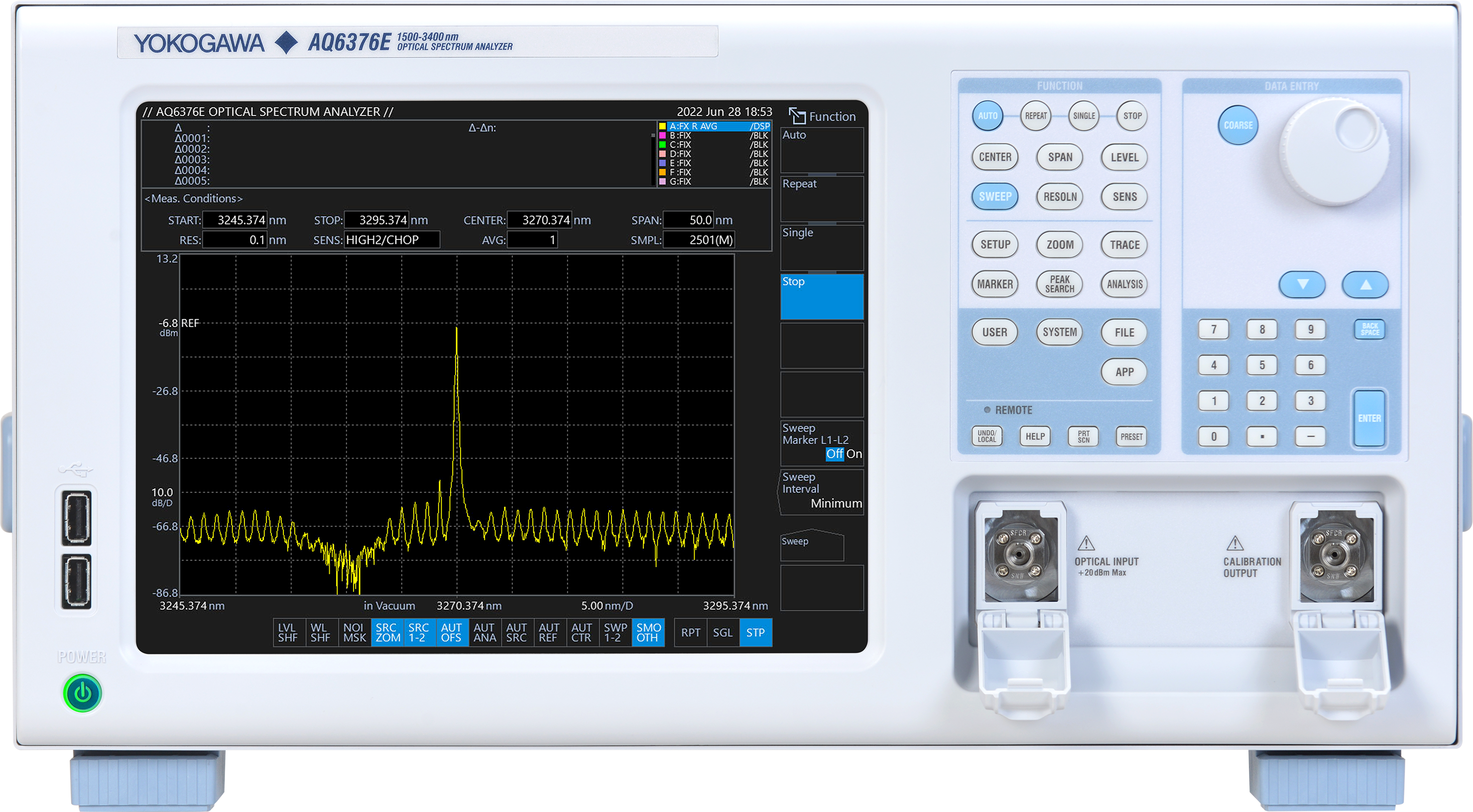
Task: Select the Single softkey
Action: click(x=821, y=247)
